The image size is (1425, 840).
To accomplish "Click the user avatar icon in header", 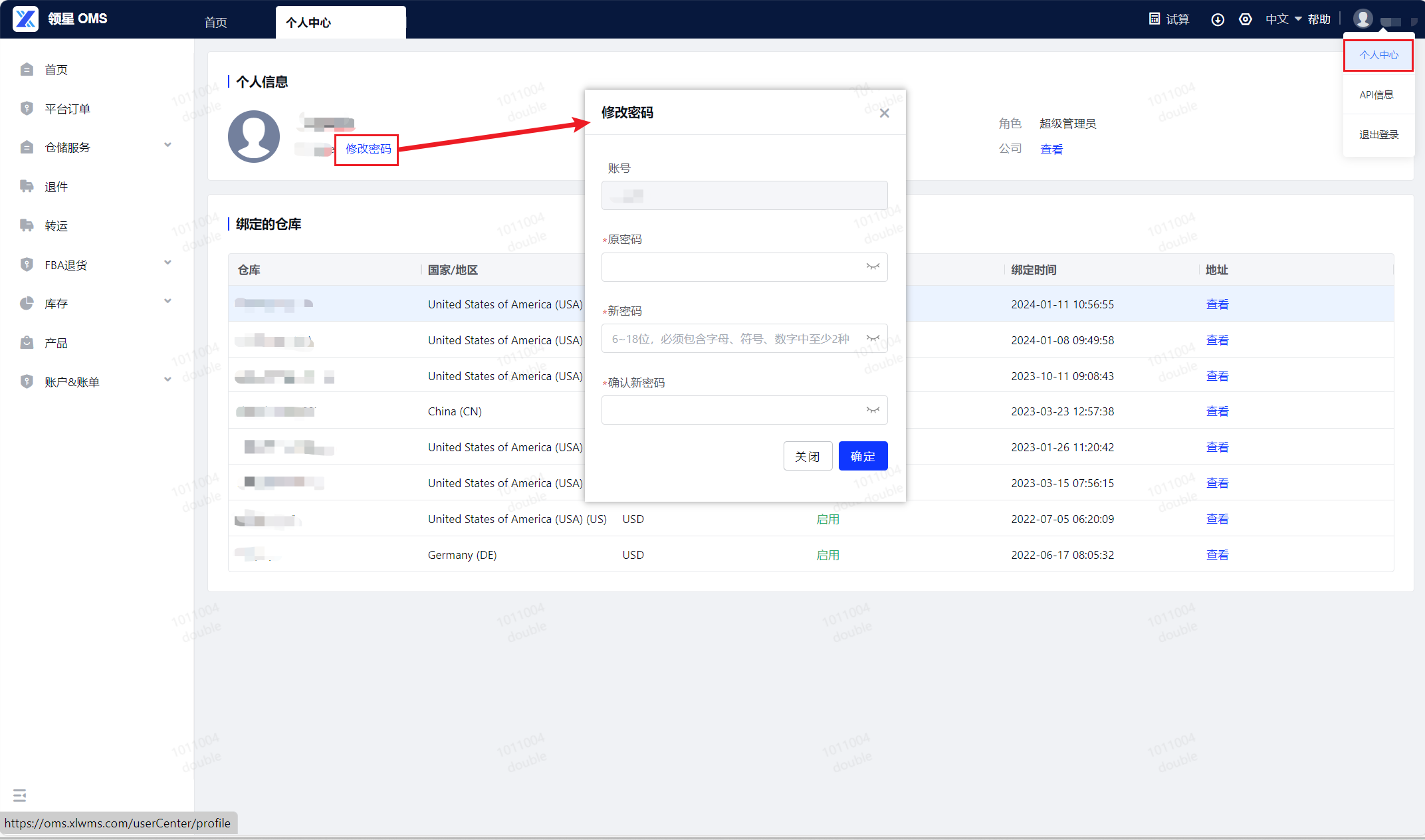I will click(x=1363, y=19).
